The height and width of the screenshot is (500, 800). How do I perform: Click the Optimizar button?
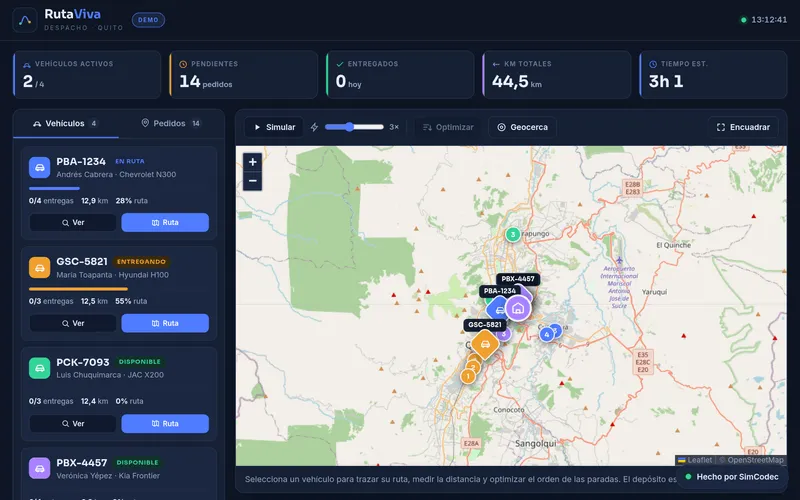pos(448,127)
